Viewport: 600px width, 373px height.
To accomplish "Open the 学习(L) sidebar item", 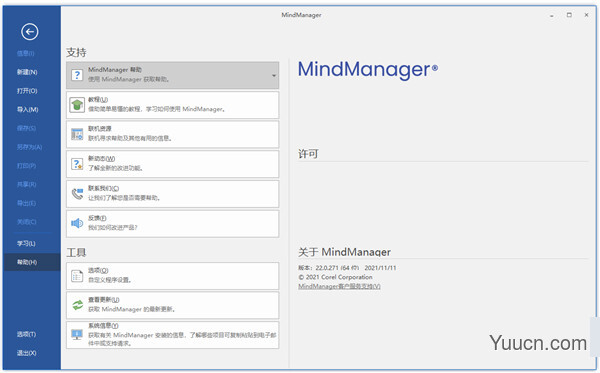I will (26, 243).
